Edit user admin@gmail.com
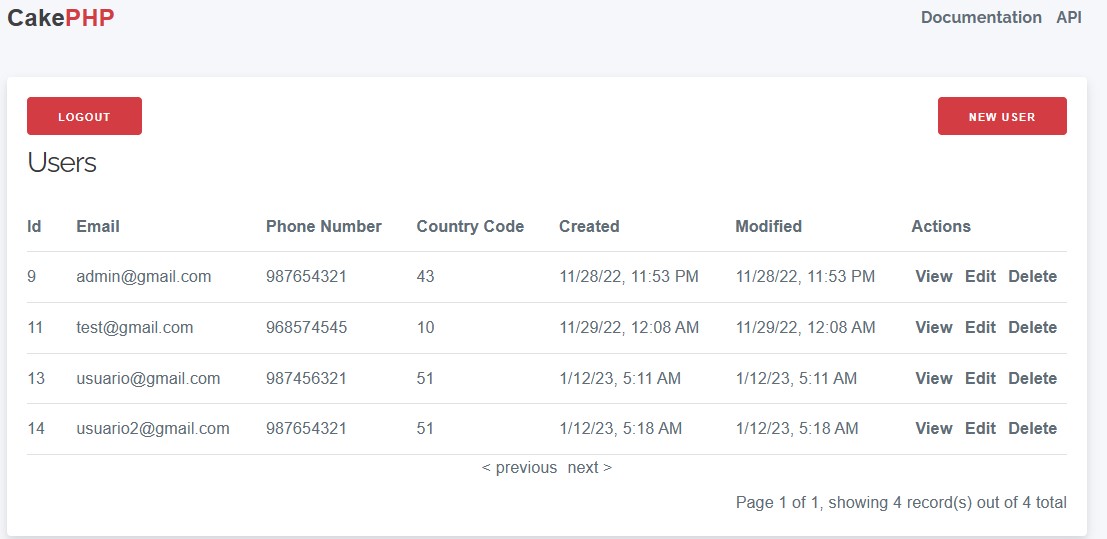This screenshot has height=539, width=1107. pos(980,277)
